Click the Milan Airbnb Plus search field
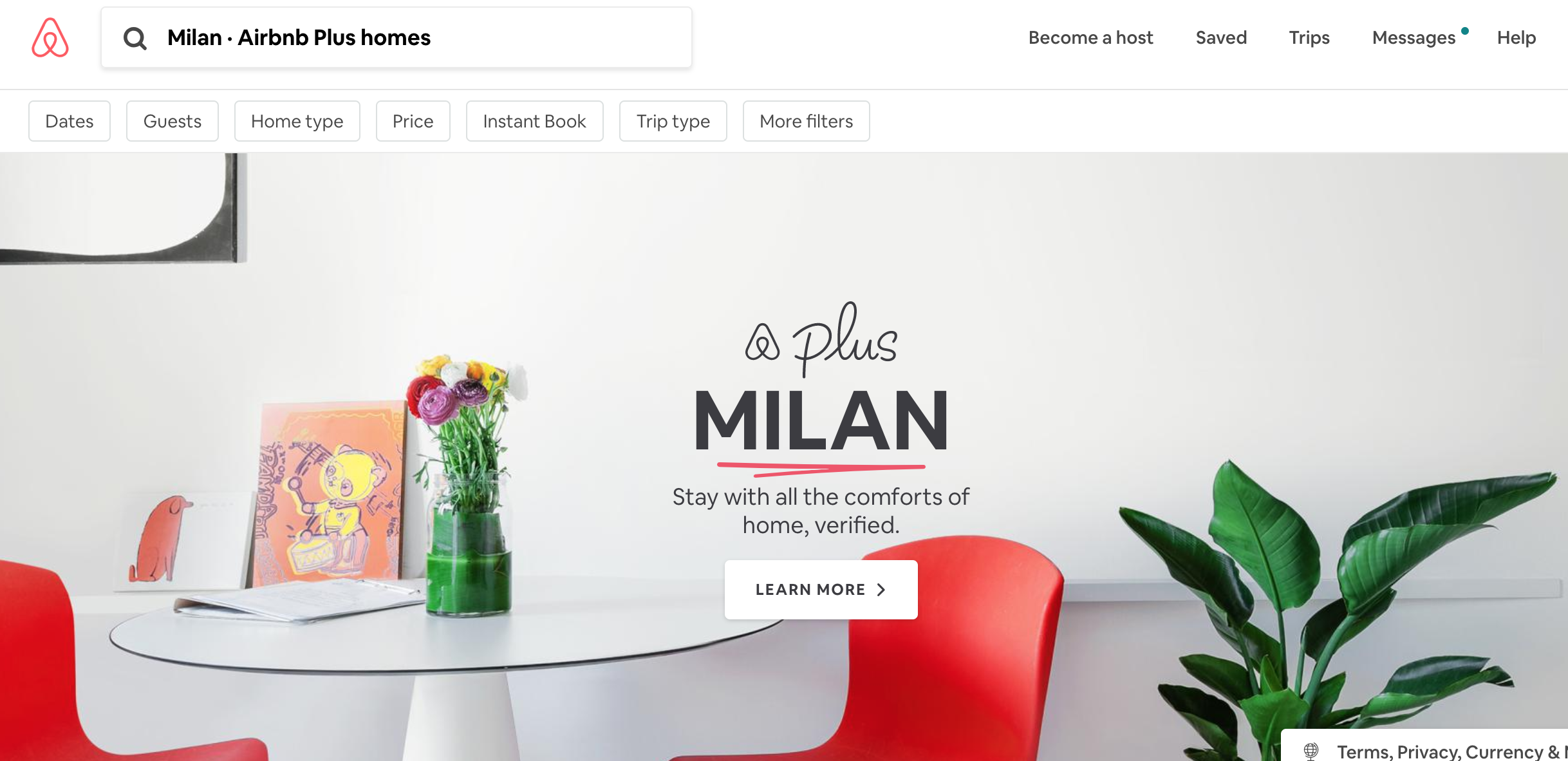 397,37
